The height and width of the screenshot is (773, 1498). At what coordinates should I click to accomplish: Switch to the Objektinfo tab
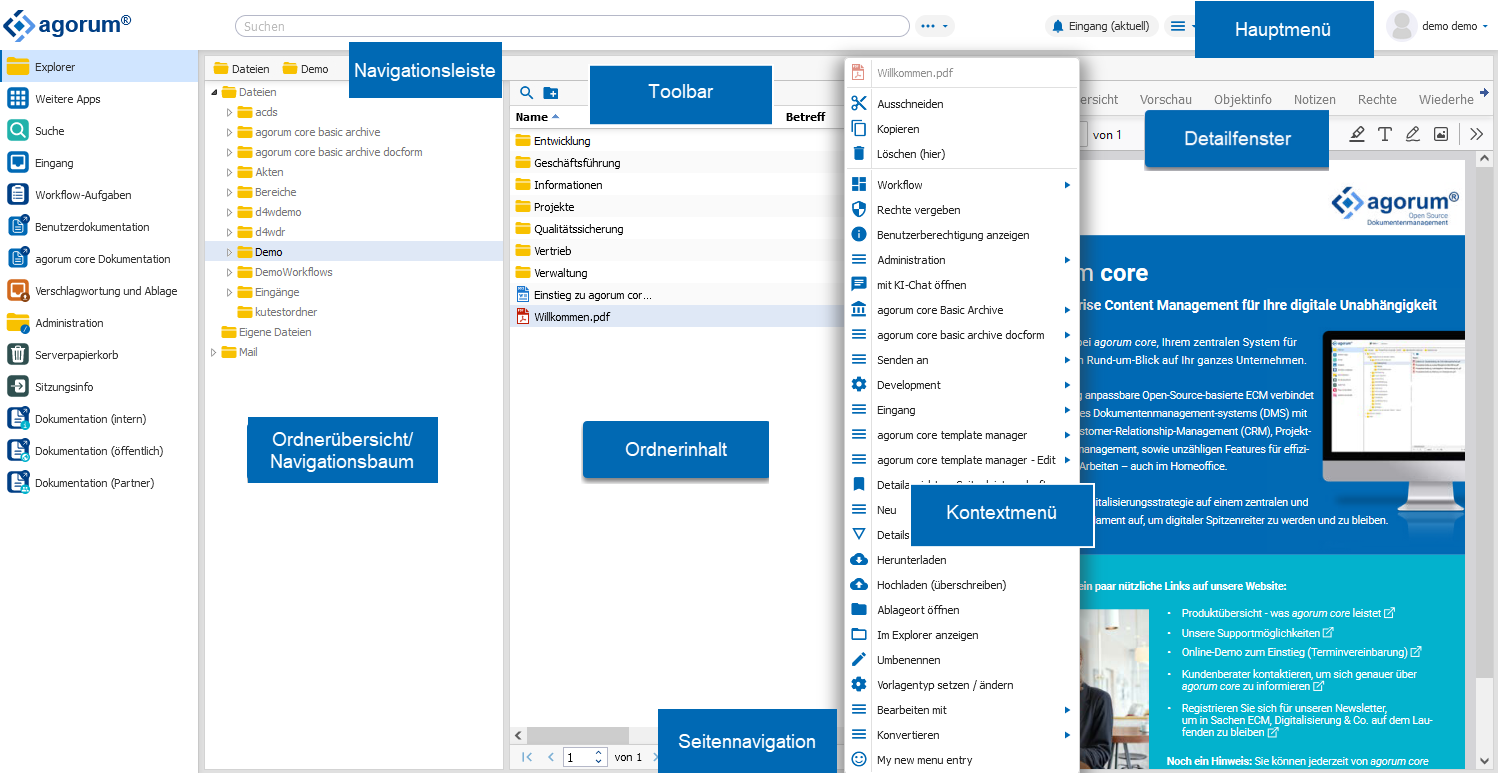[1243, 99]
